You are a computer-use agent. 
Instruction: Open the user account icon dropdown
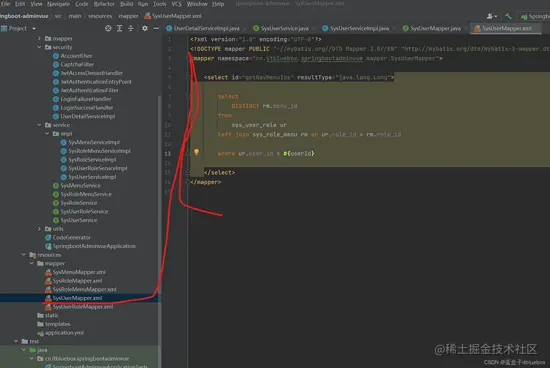pyautogui.click(x=492, y=16)
